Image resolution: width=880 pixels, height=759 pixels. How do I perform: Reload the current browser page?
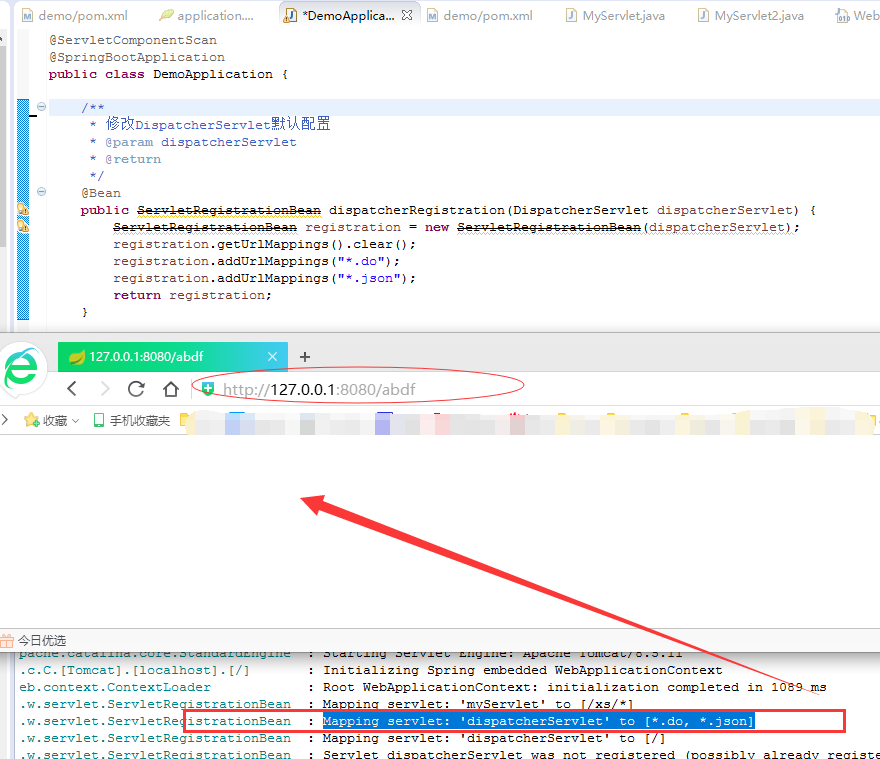tap(136, 388)
